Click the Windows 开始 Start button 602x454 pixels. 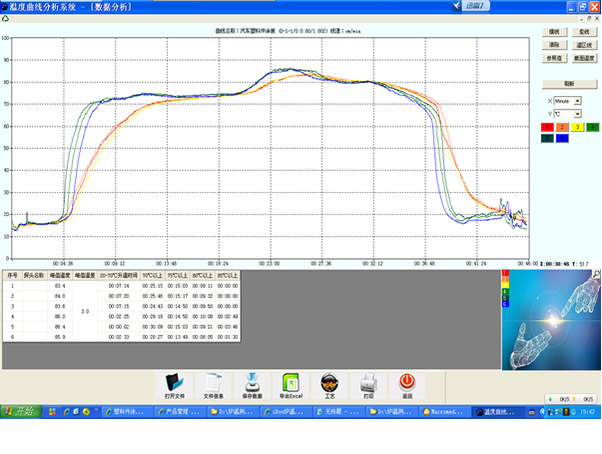20,411
